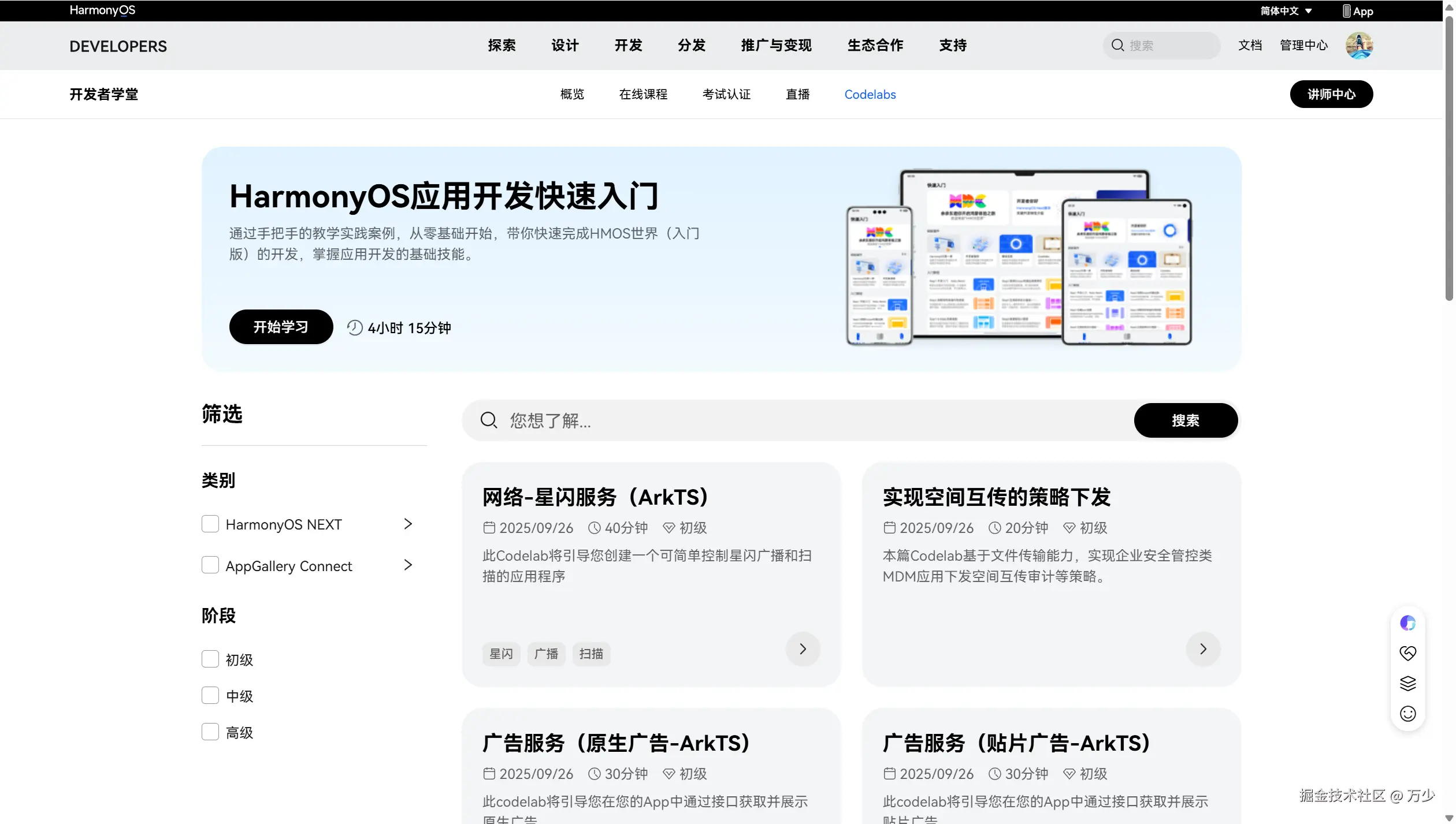
Task: Open the AI assistant floating icon
Action: (1407, 623)
